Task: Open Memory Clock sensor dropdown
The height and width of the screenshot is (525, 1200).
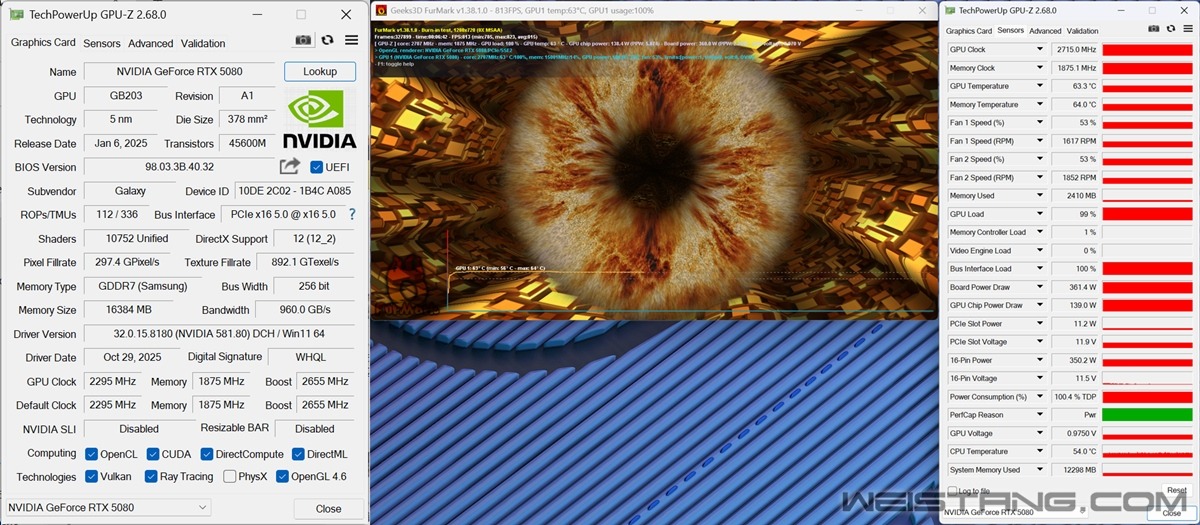Action: click(1040, 68)
